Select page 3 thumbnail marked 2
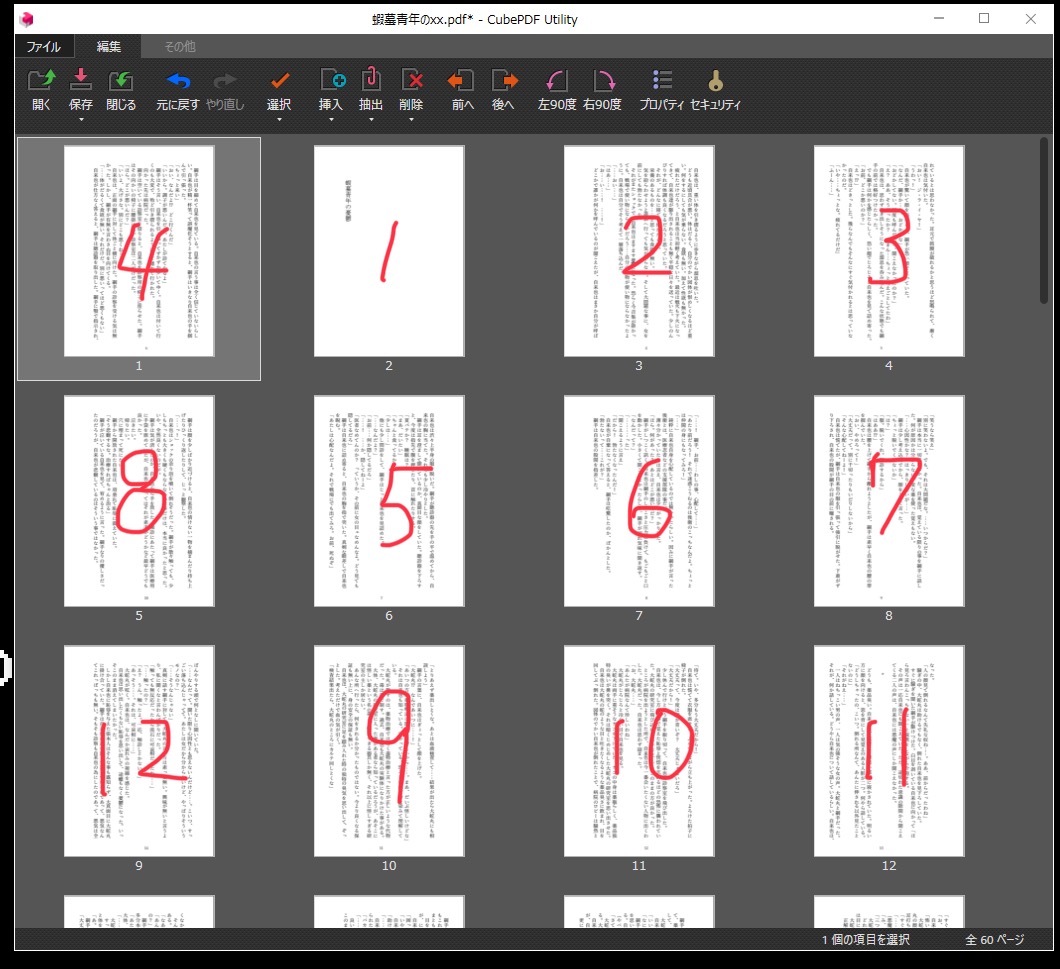 tap(639, 251)
